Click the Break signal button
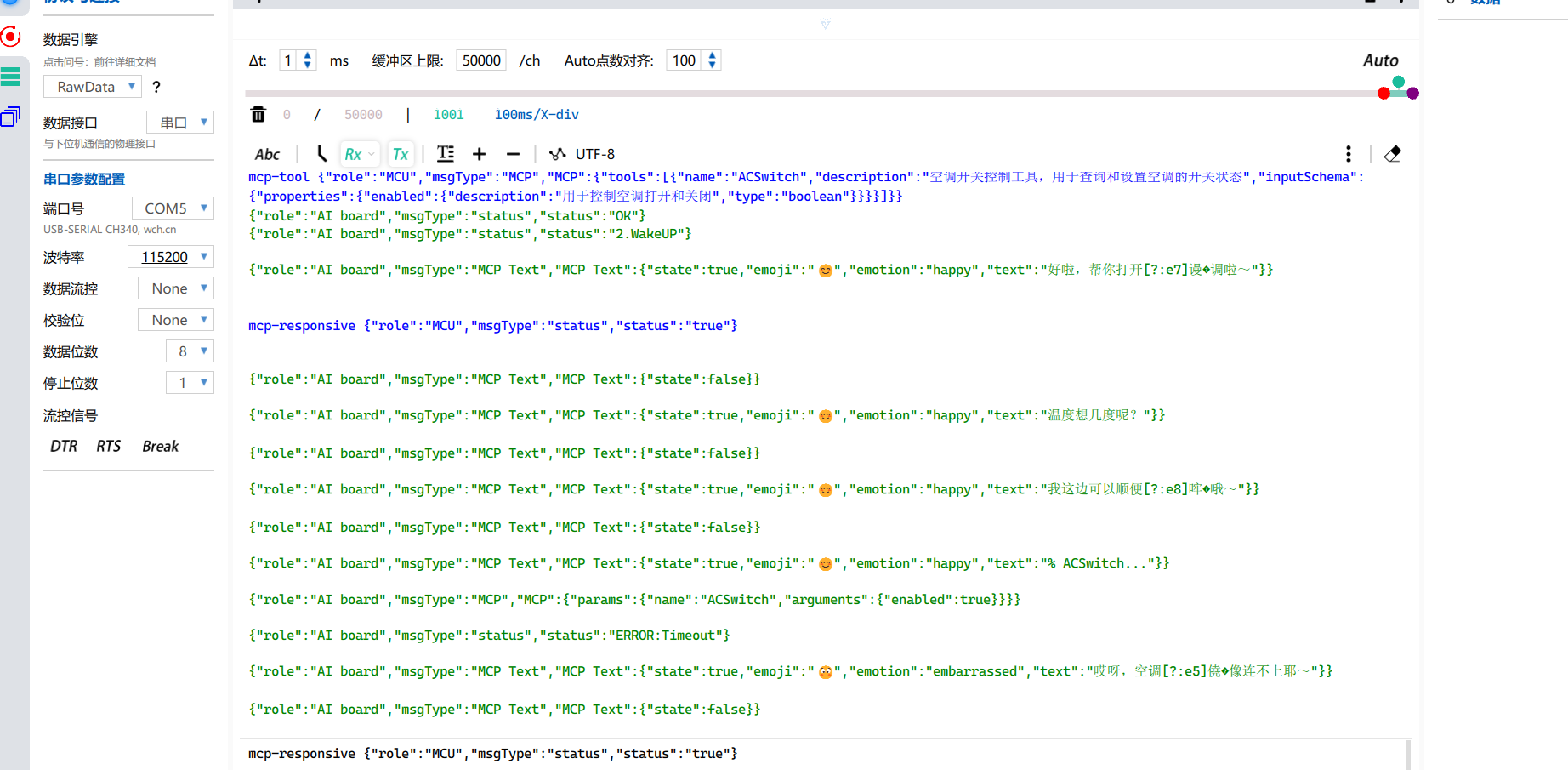The height and width of the screenshot is (770, 1568). pos(160,447)
